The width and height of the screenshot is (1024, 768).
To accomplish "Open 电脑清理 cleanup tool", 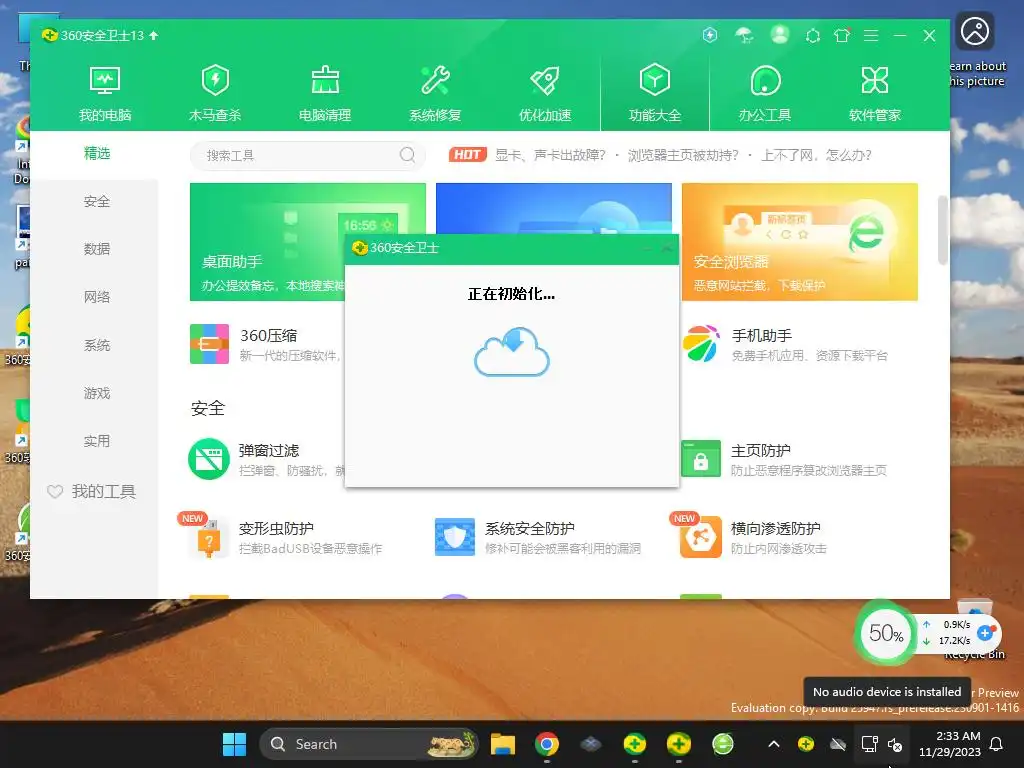I will click(x=325, y=94).
